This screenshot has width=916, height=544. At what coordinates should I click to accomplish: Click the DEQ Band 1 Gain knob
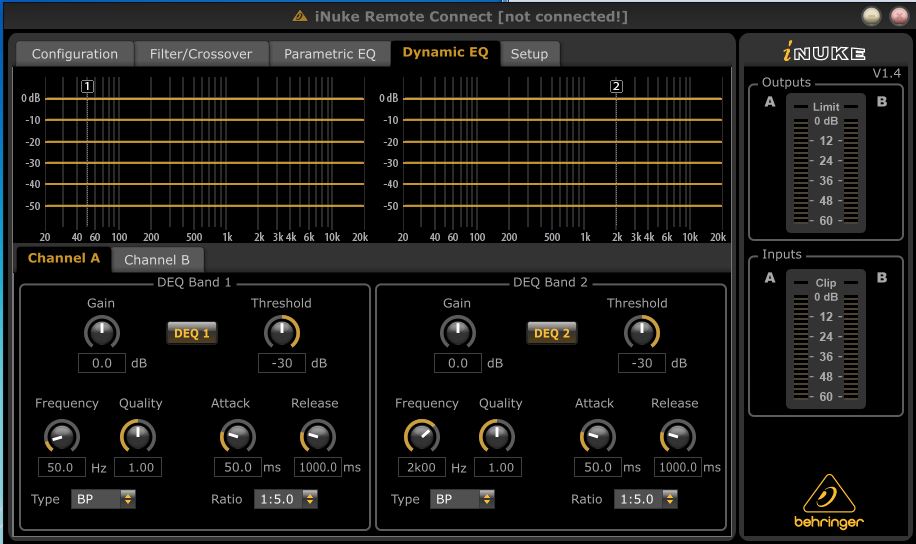coord(101,332)
